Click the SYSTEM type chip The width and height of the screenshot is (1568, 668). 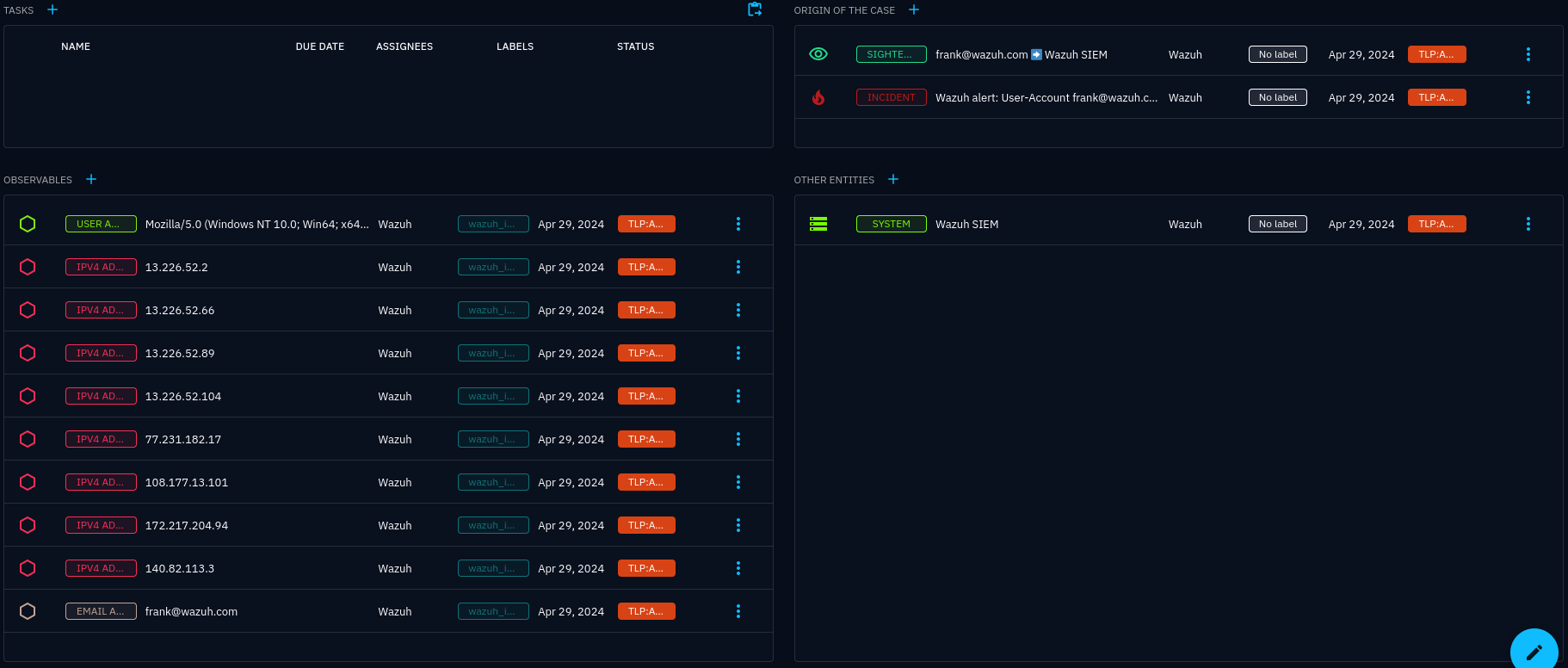coord(892,224)
